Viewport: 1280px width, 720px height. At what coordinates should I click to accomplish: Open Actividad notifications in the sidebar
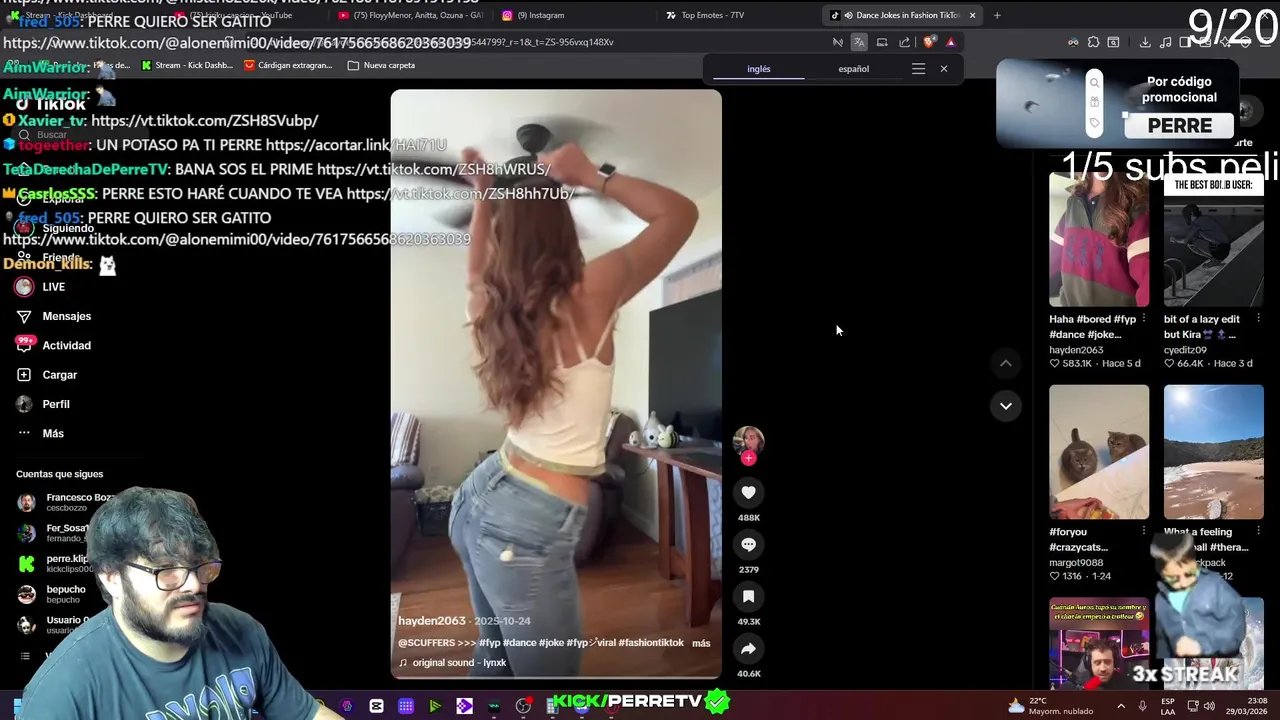53,345
